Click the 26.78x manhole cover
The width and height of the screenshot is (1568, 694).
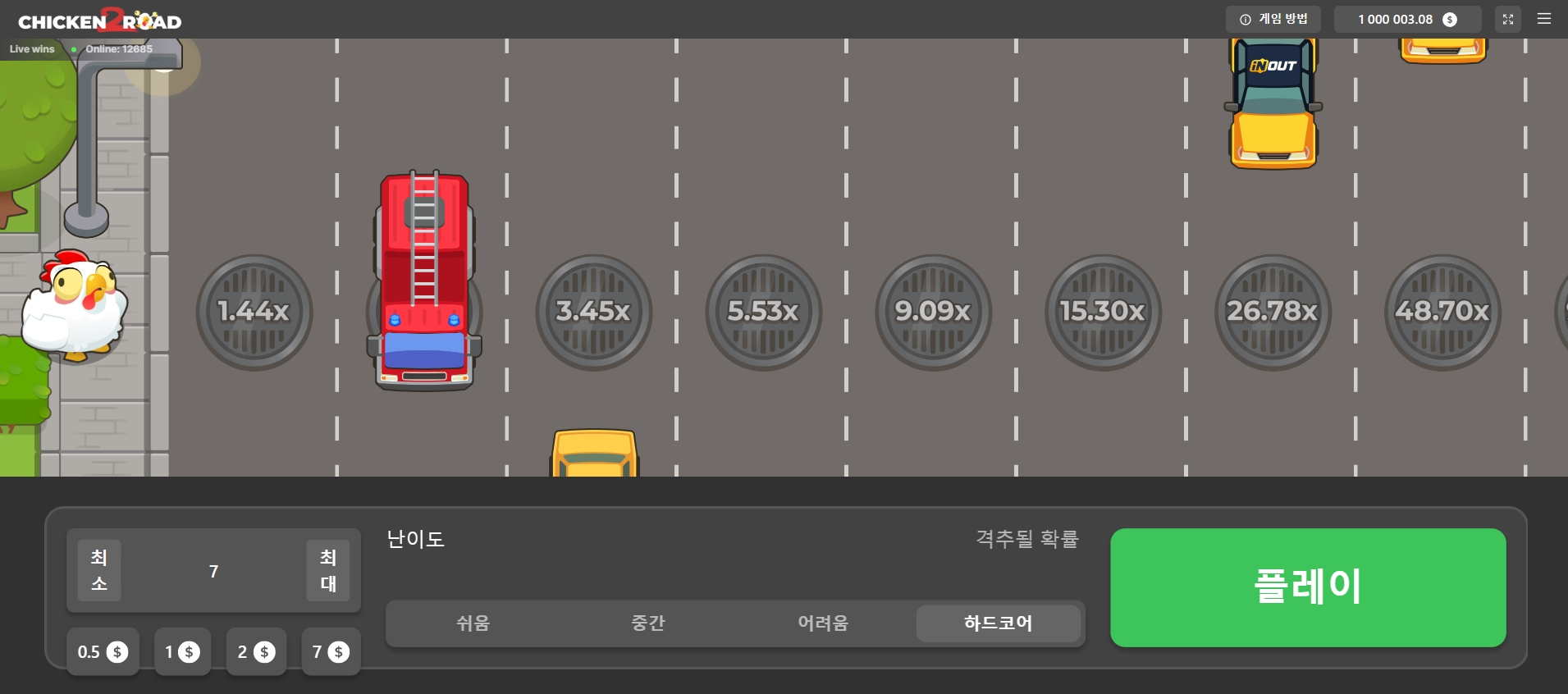(x=1273, y=312)
